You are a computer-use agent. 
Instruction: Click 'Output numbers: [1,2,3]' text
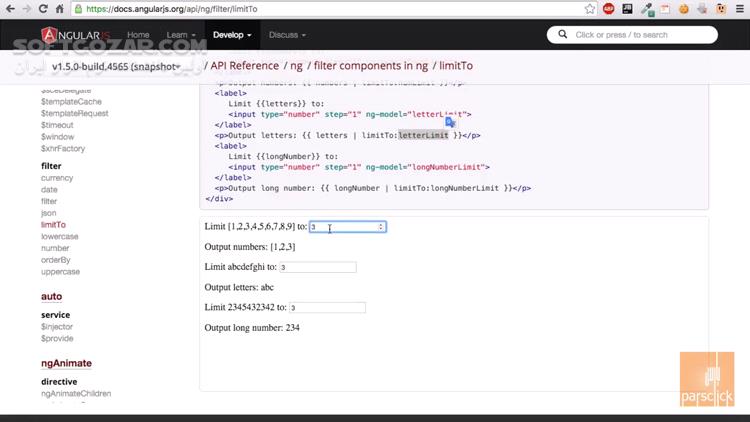click(x=250, y=247)
